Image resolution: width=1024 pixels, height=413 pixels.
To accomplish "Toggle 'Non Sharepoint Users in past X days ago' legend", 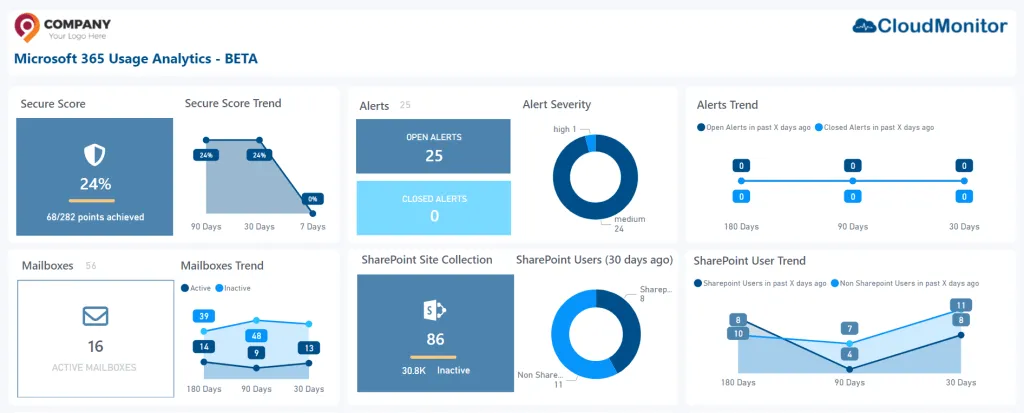I will [x=904, y=283].
